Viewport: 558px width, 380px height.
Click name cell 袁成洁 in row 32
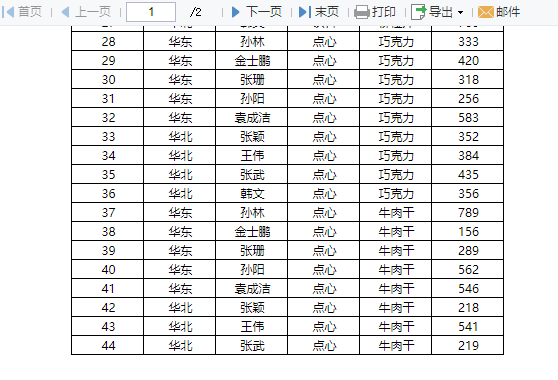tap(251, 117)
